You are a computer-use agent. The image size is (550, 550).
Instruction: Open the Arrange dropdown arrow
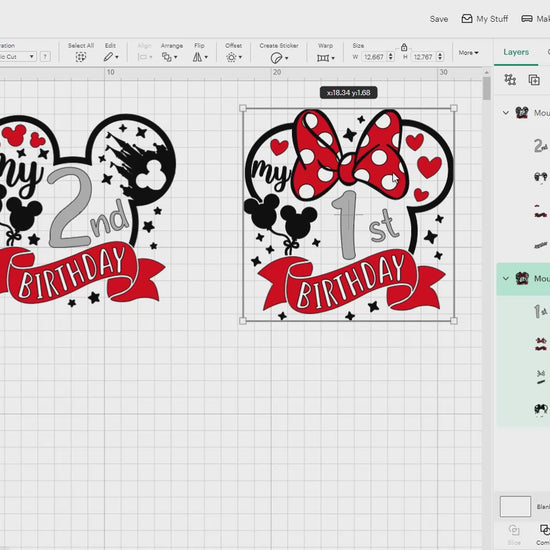click(175, 57)
